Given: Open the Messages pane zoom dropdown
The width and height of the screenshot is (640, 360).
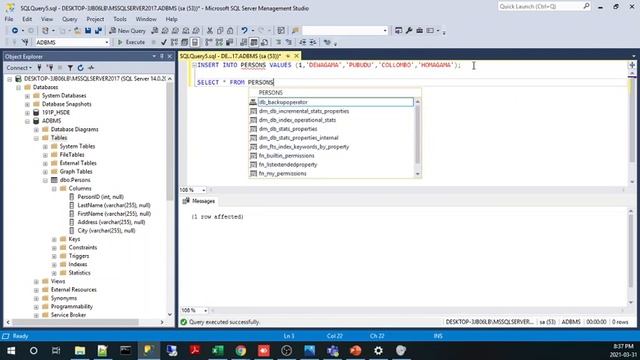Looking at the screenshot, I should pos(205,311).
